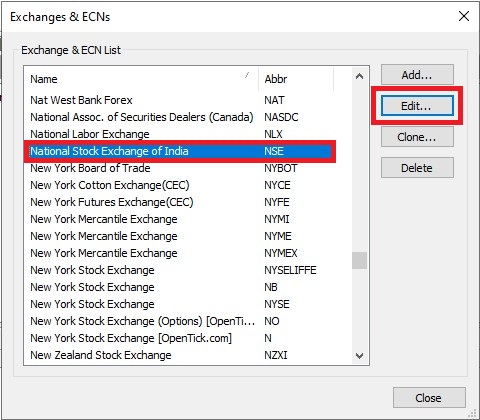This screenshot has width=480, height=420.
Task: Click the list scroll up arrow
Action: (x=359, y=76)
